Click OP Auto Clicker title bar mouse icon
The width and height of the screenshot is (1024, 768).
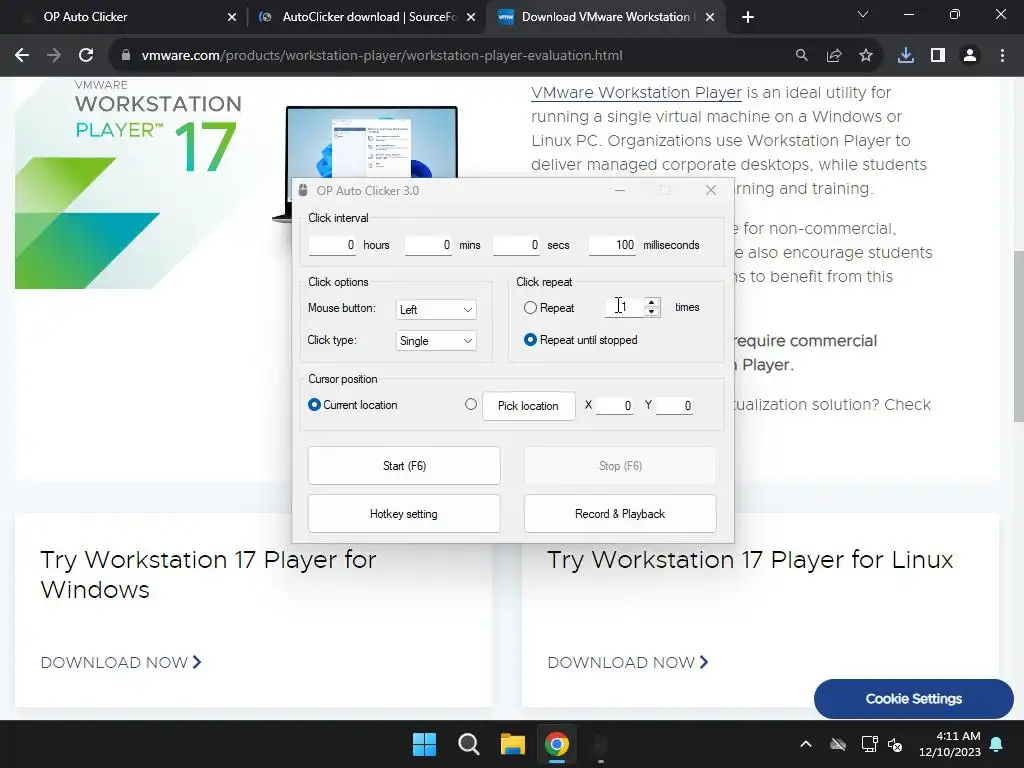(303, 190)
